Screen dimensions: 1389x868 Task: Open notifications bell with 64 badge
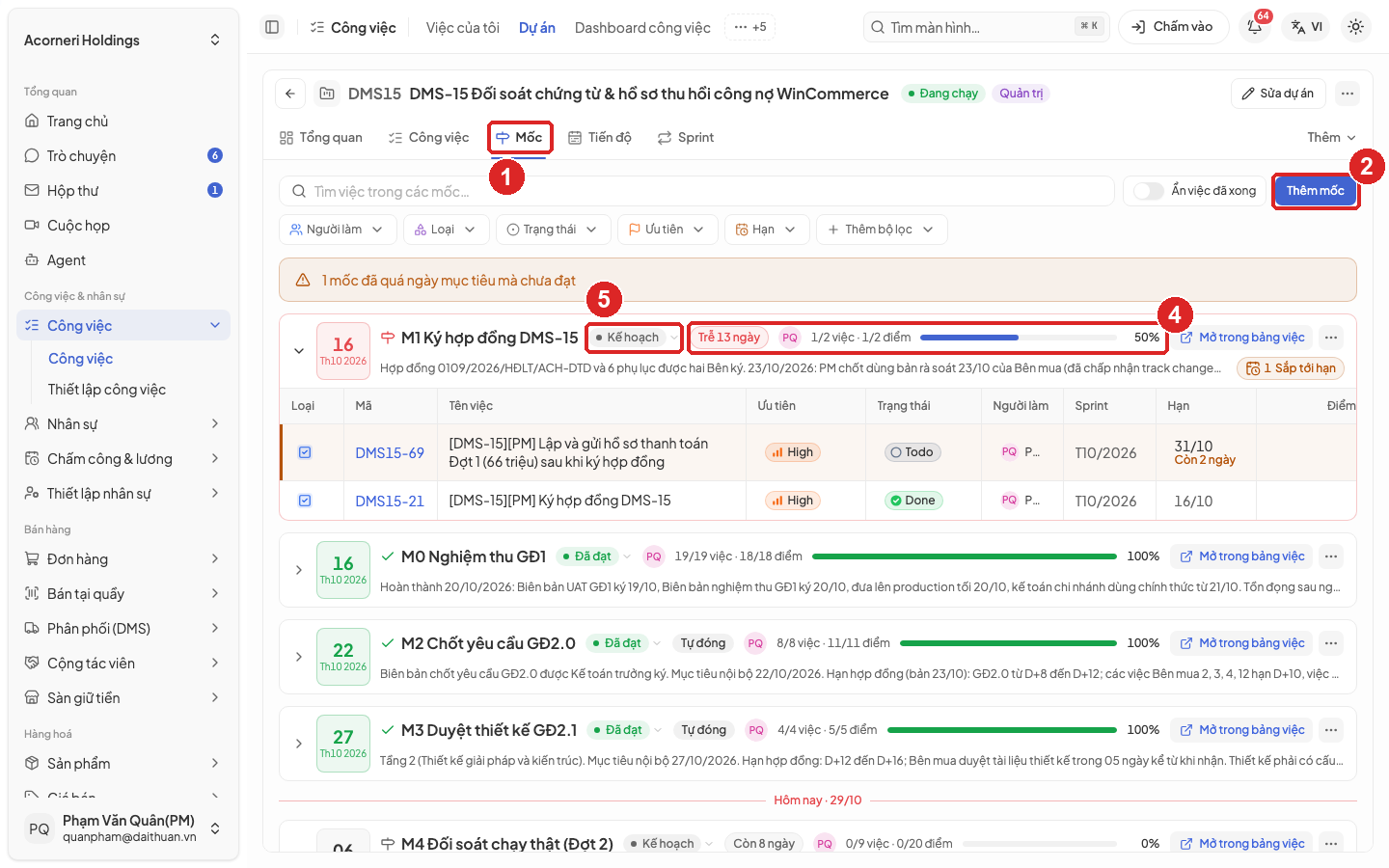(x=1255, y=27)
